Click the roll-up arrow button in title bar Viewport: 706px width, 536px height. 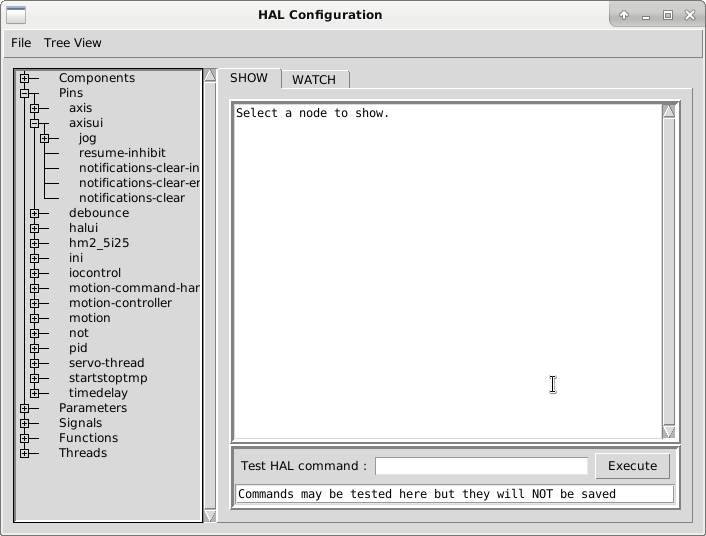(x=624, y=15)
